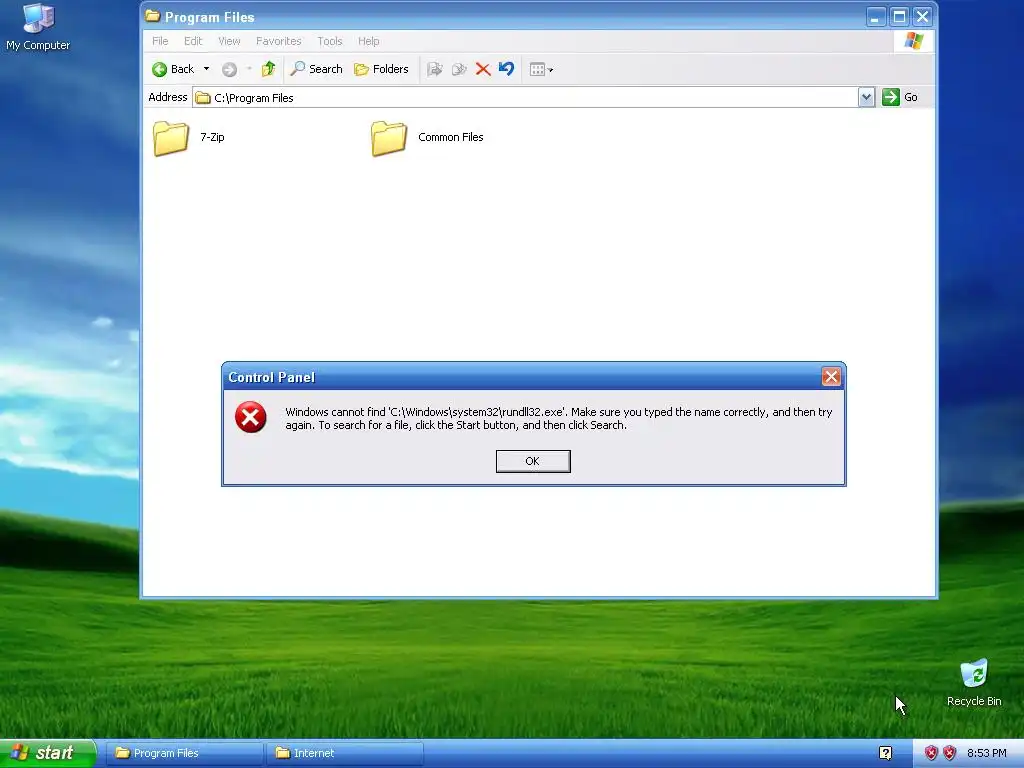Open the Tools menu
The height and width of the screenshot is (768, 1024).
[330, 41]
